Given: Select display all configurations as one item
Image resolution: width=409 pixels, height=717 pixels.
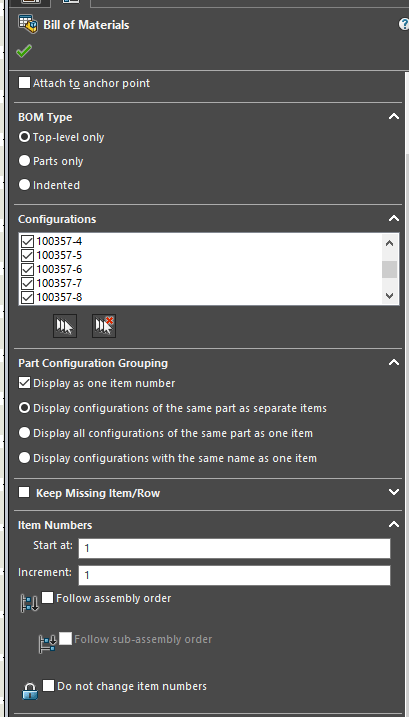Looking at the screenshot, I should (24, 433).
